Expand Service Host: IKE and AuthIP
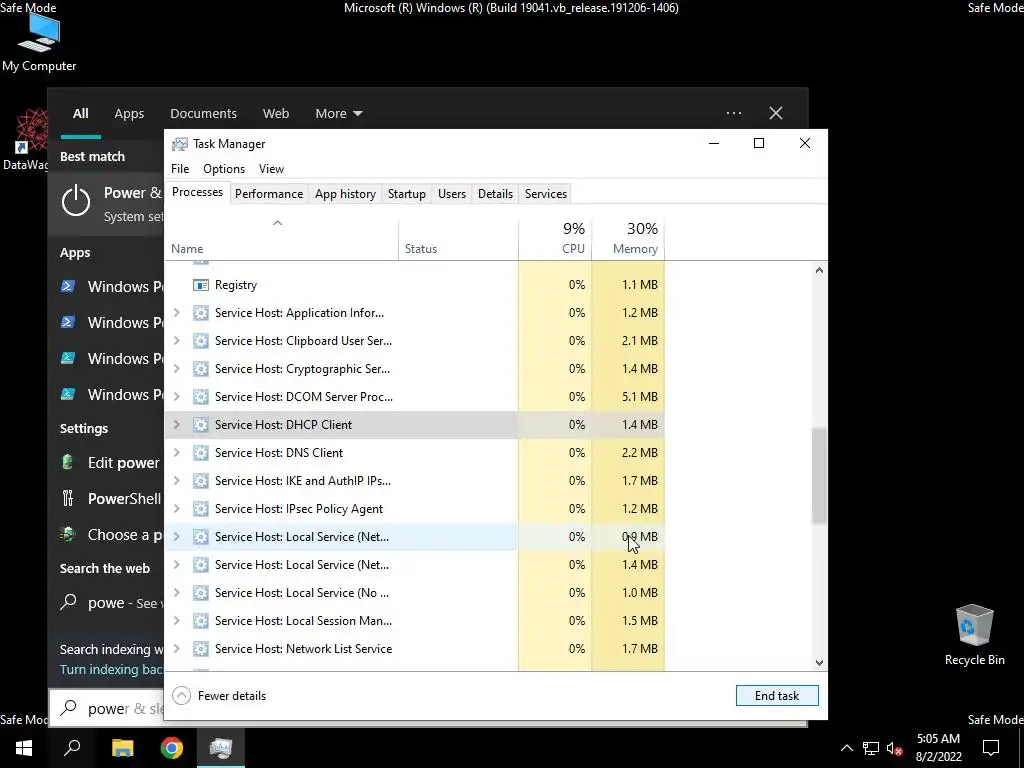Image resolution: width=1024 pixels, height=768 pixels. click(176, 481)
